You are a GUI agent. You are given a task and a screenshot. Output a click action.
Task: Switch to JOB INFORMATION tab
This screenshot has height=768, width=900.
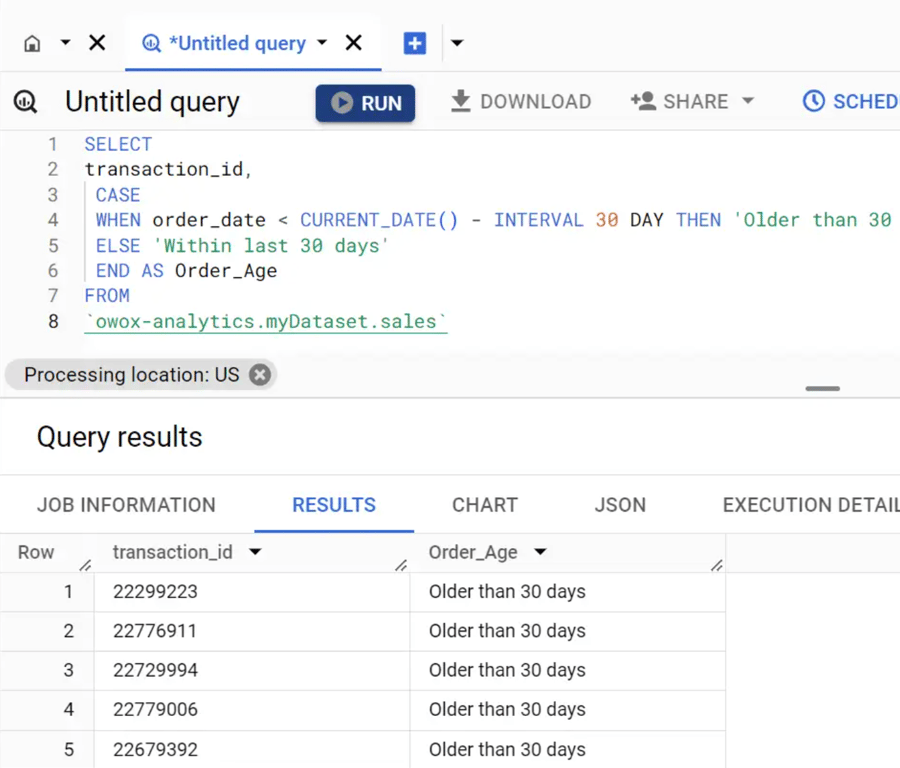pos(126,505)
